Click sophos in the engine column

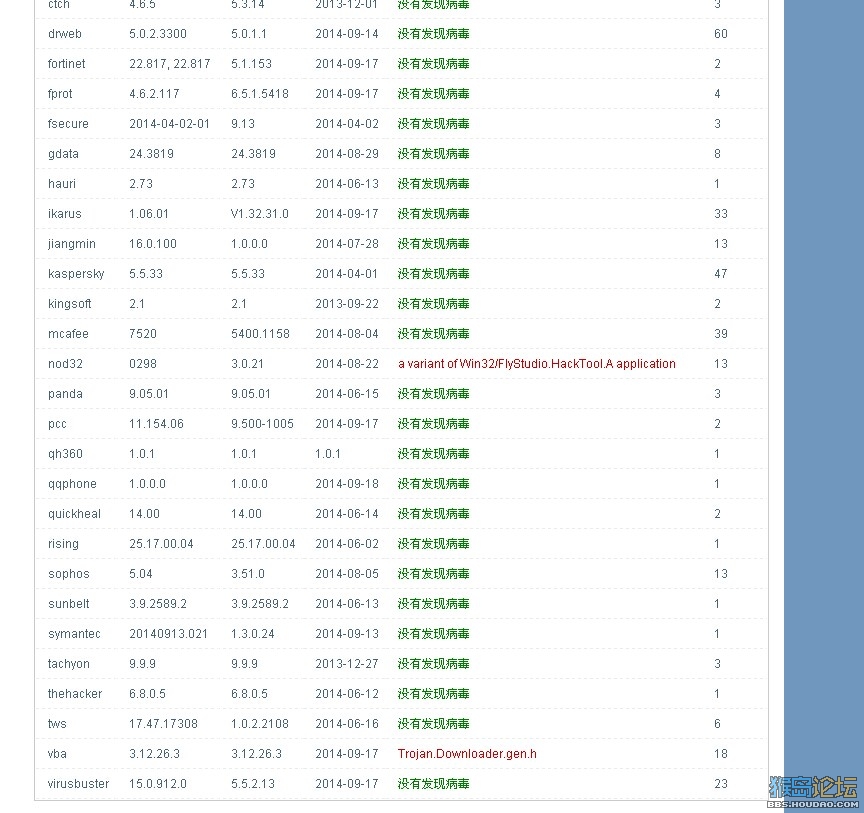[68, 574]
